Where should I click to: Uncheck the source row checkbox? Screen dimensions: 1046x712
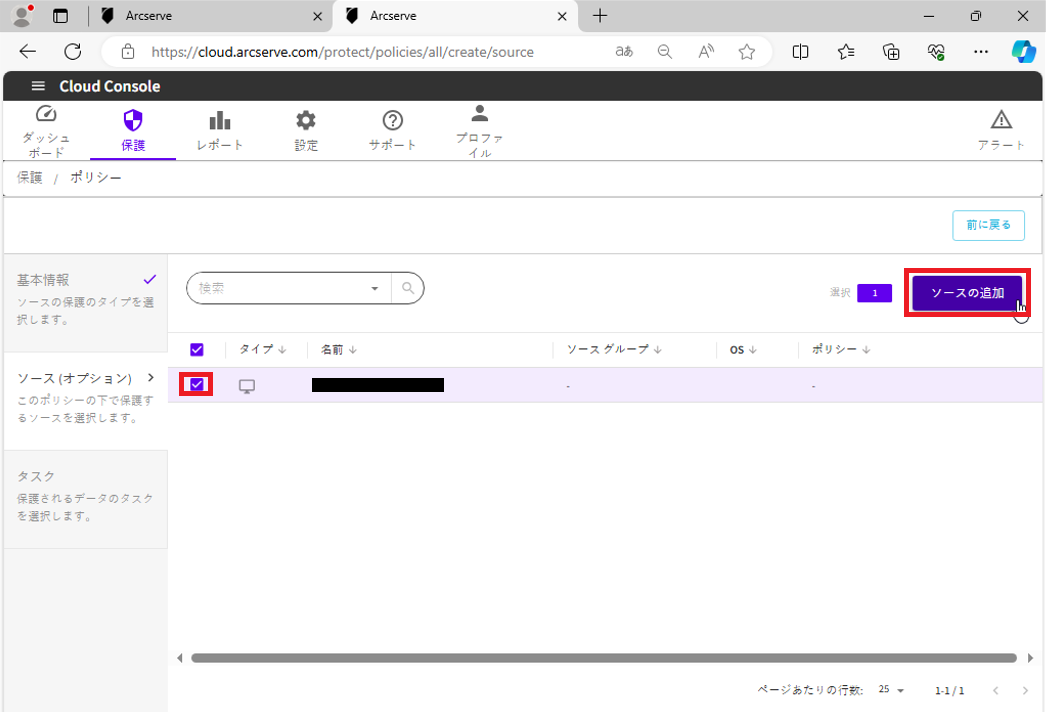coord(197,384)
